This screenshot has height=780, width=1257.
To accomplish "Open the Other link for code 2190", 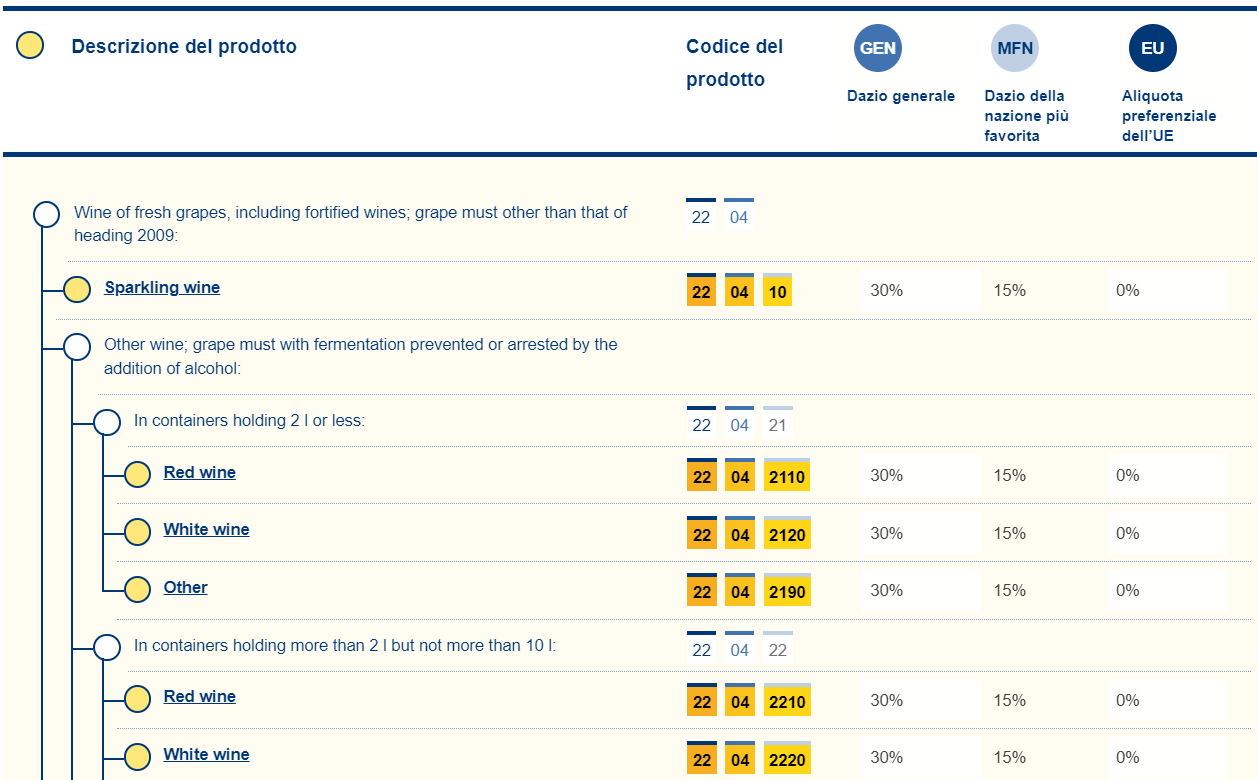I will coord(185,588).
